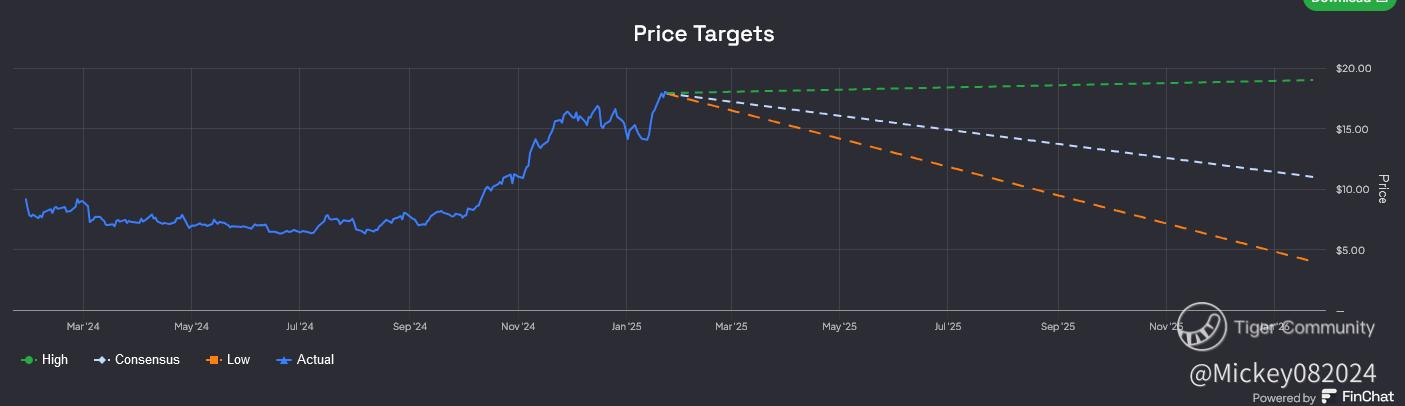Click the green Download button
The width and height of the screenshot is (1405, 406).
pos(1352,3)
